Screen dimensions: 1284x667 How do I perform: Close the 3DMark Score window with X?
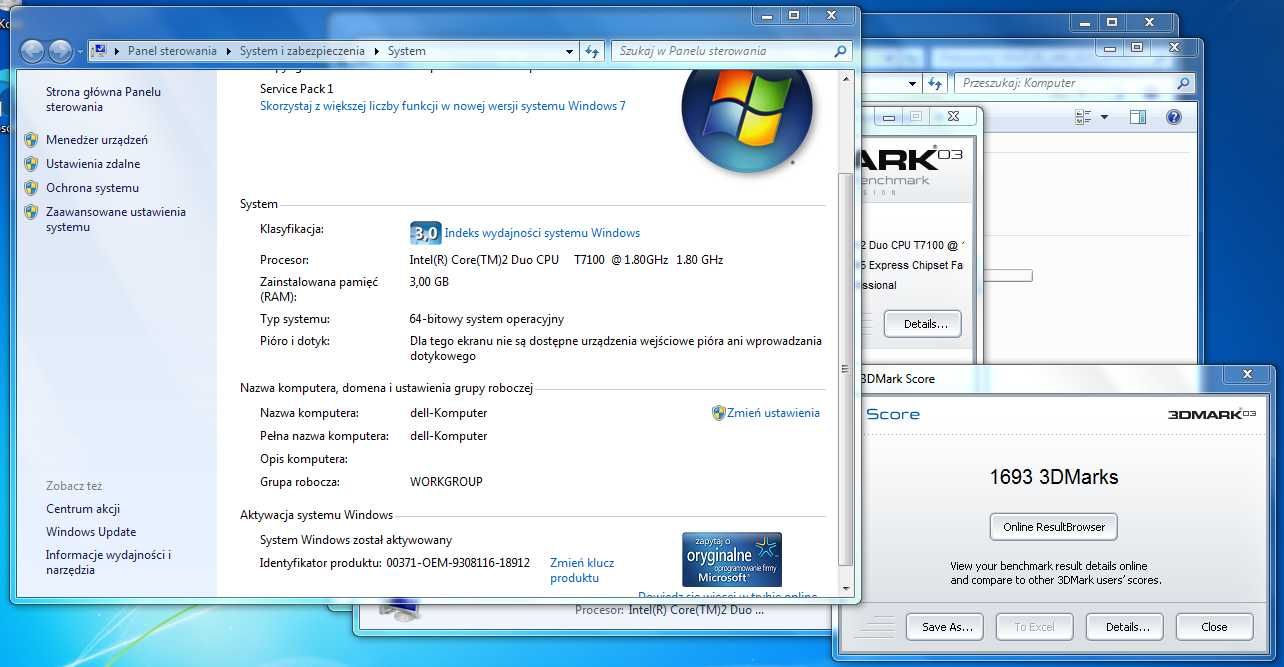pos(1248,375)
